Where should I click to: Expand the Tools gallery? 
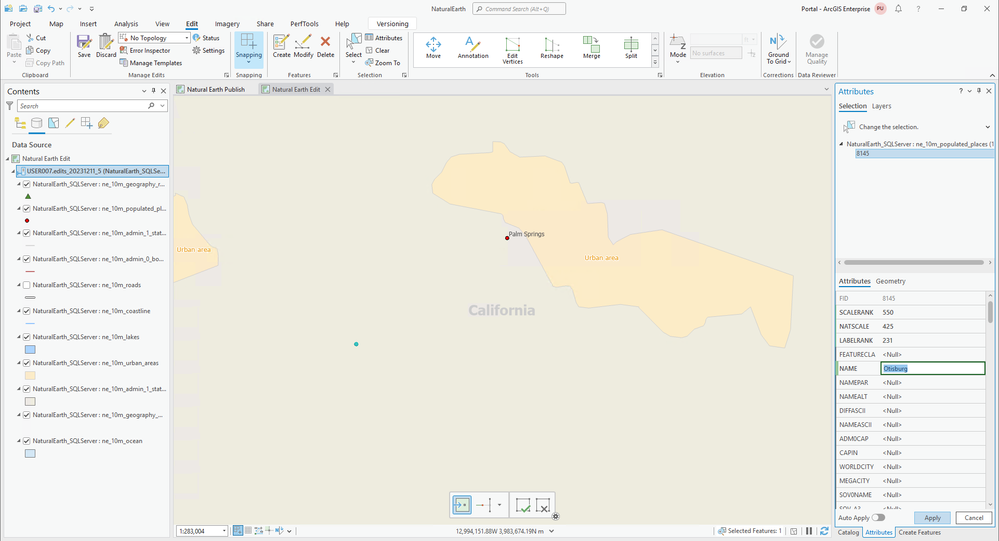tap(655, 62)
